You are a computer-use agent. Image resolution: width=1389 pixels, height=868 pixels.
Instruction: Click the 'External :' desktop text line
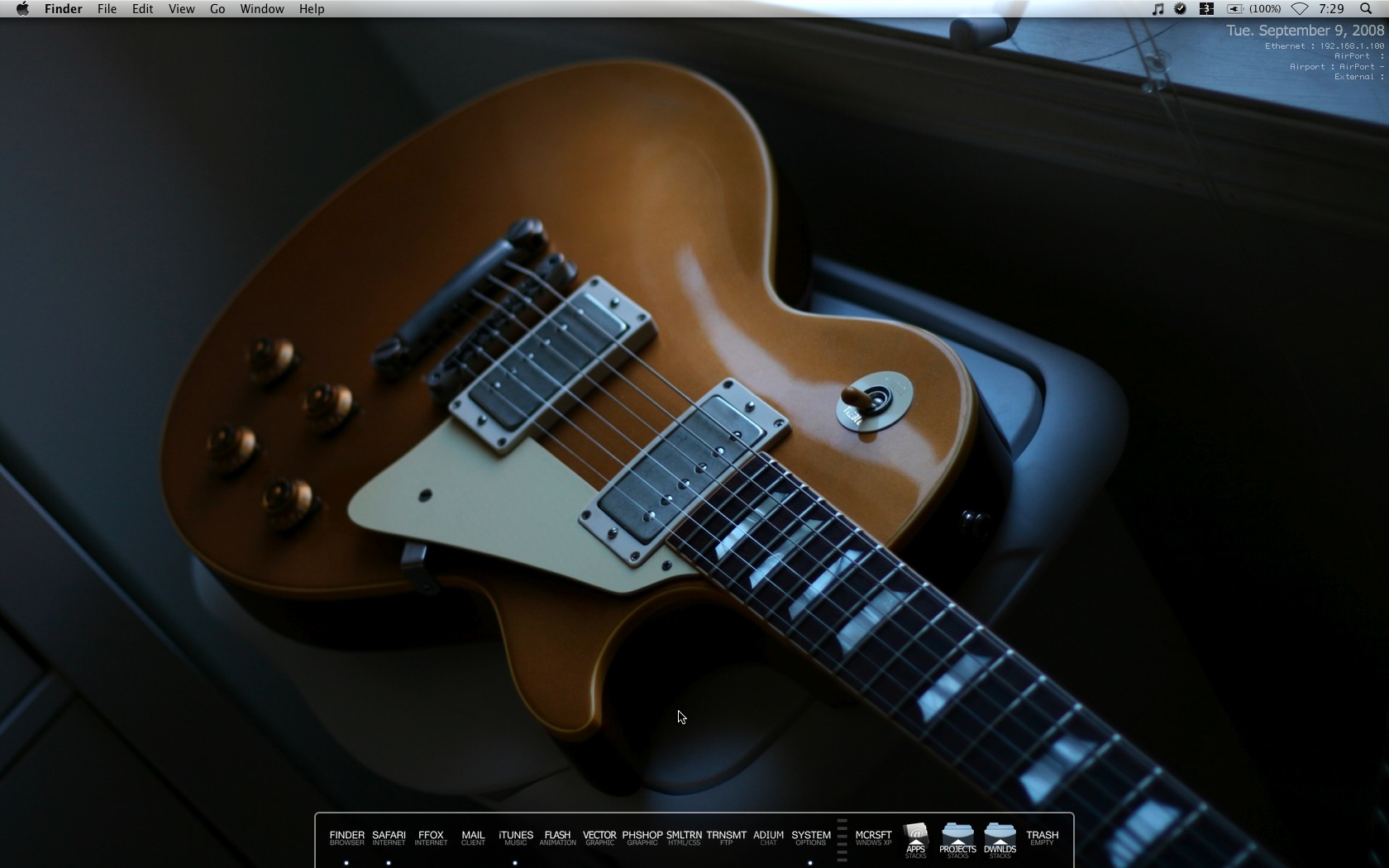click(x=1359, y=77)
